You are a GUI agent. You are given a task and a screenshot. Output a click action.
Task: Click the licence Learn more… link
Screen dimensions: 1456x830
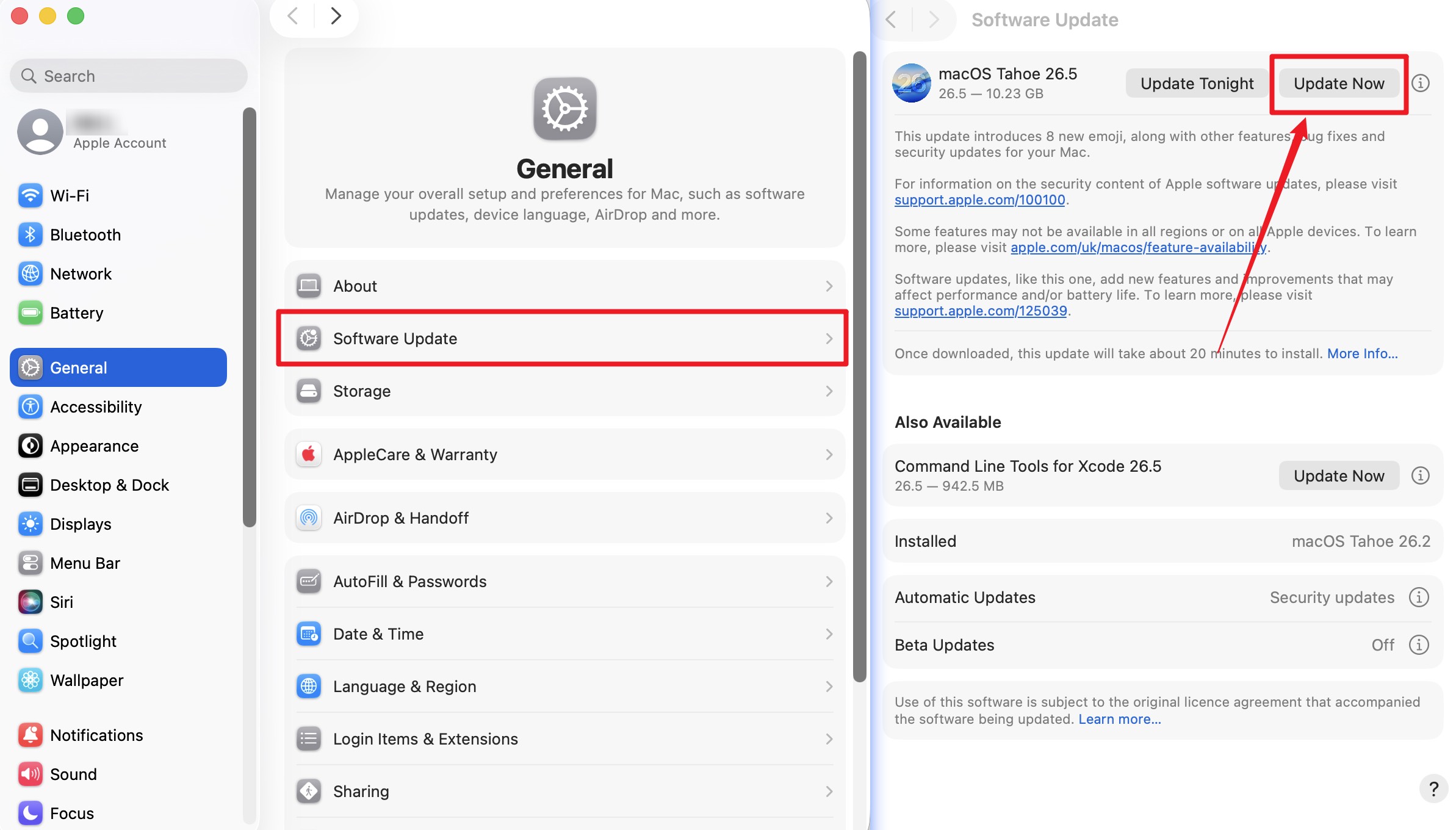click(x=1119, y=719)
